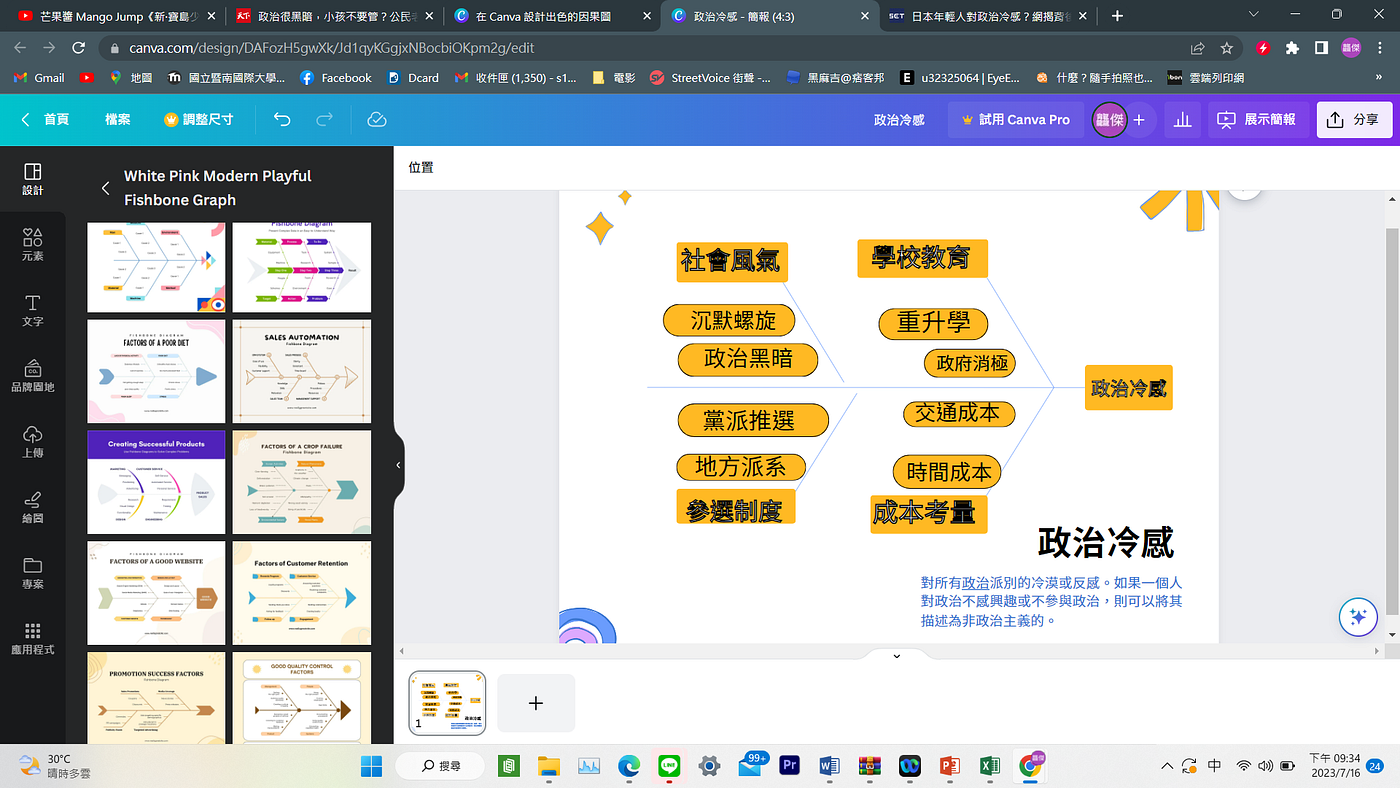
Task: Click the undo arrow in Canva toolbar
Action: pyautogui.click(x=282, y=119)
